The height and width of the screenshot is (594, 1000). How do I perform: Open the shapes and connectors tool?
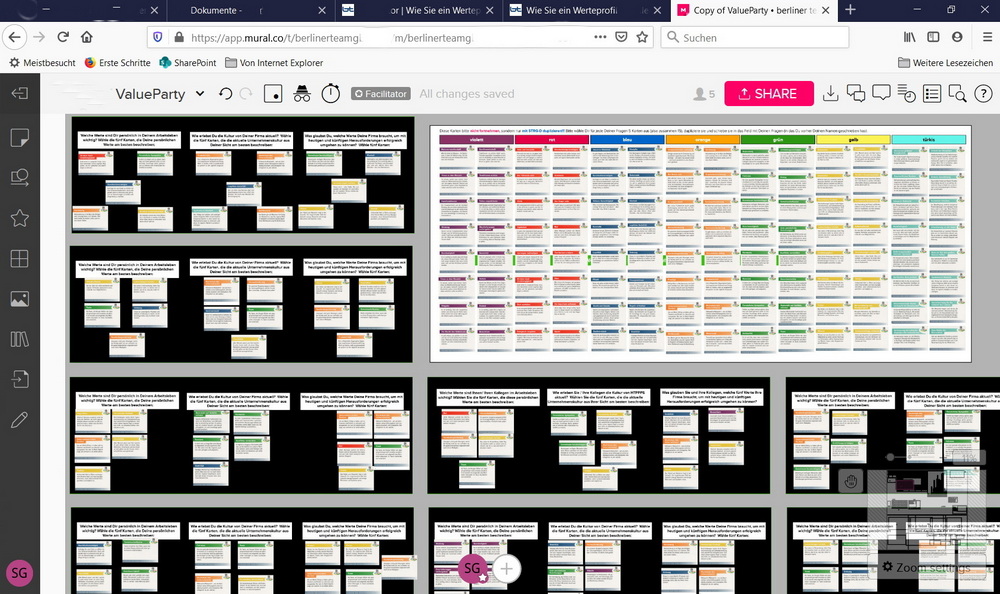point(19,178)
